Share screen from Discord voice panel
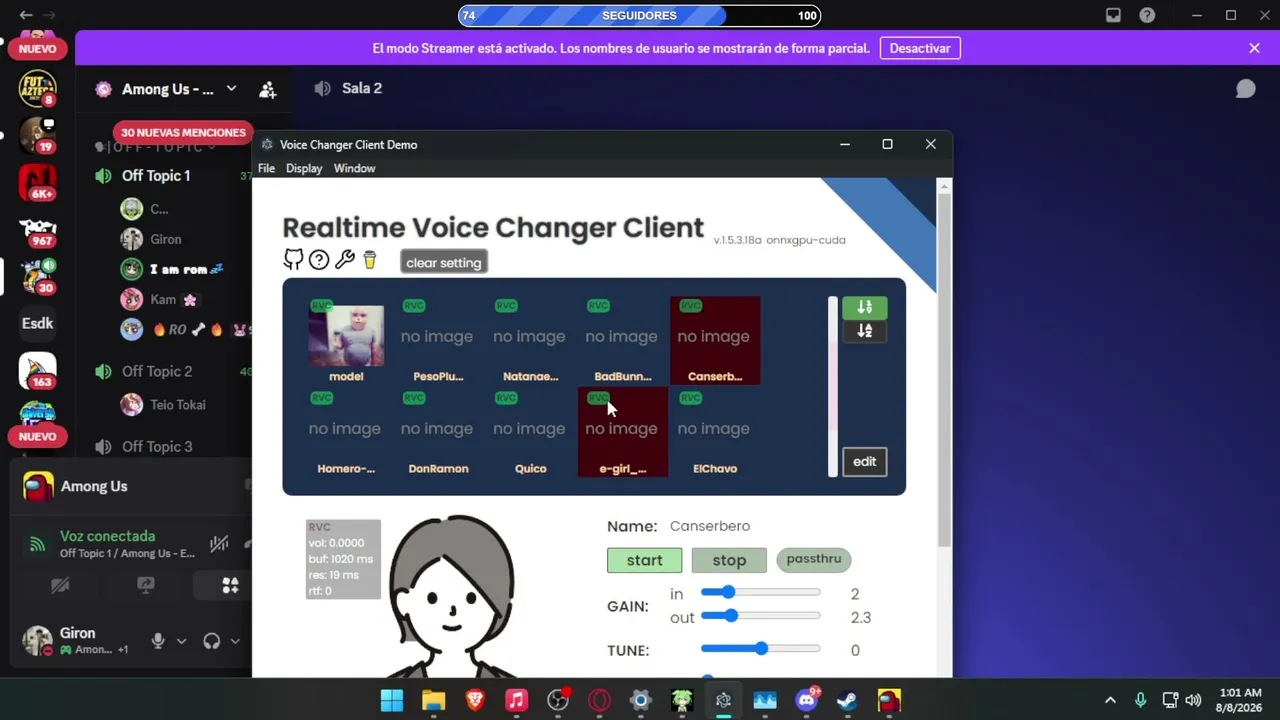 click(145, 586)
